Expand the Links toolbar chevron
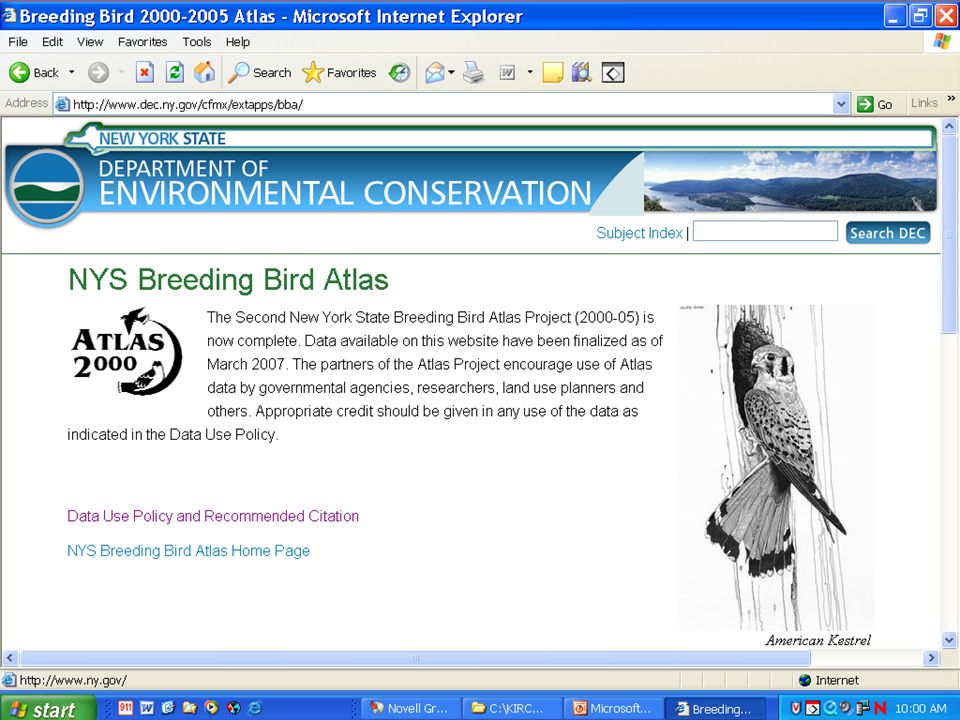The image size is (960, 720). click(951, 98)
